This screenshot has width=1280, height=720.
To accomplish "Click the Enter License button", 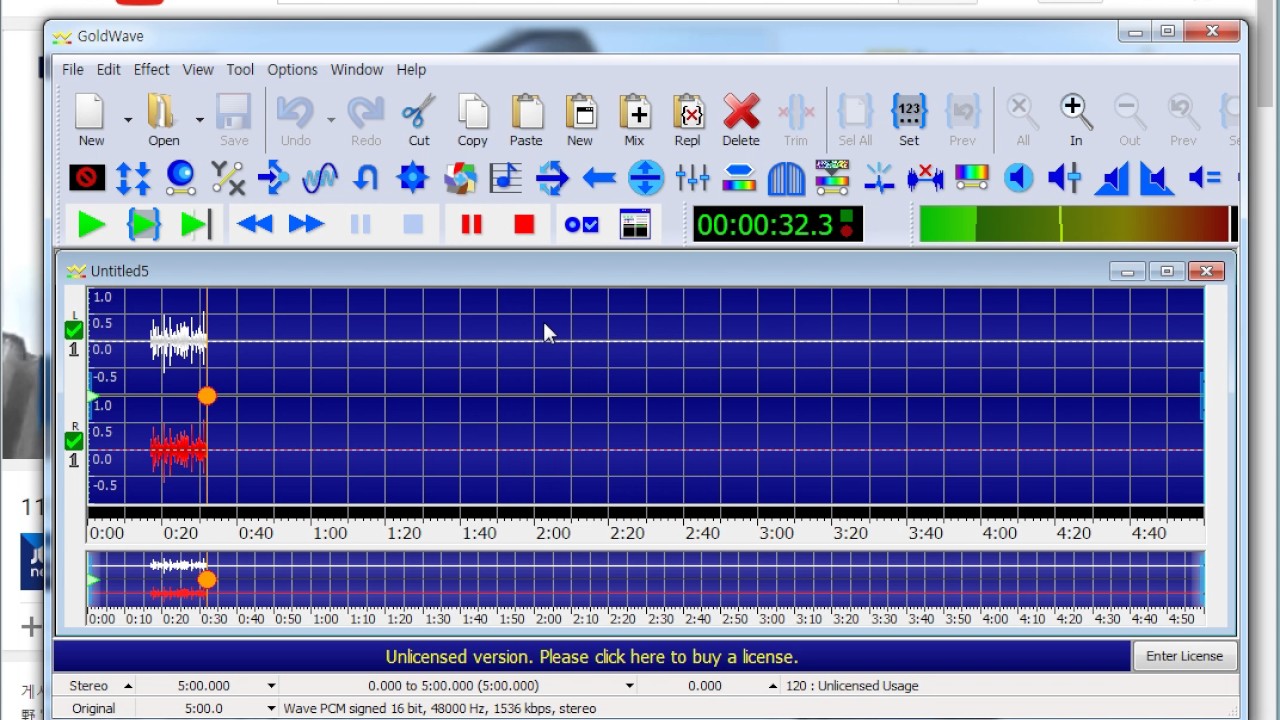I will pos(1184,656).
